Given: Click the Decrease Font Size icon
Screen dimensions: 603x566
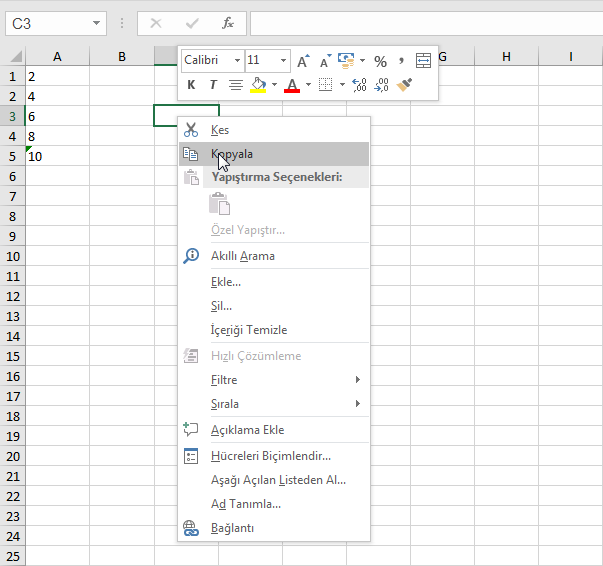Looking at the screenshot, I should click(325, 61).
